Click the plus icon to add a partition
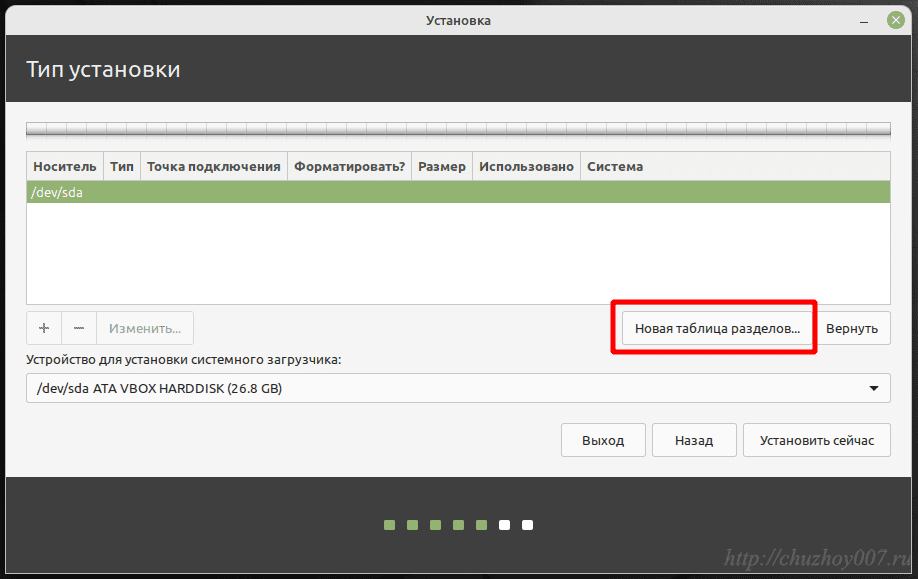 [x=44, y=328]
